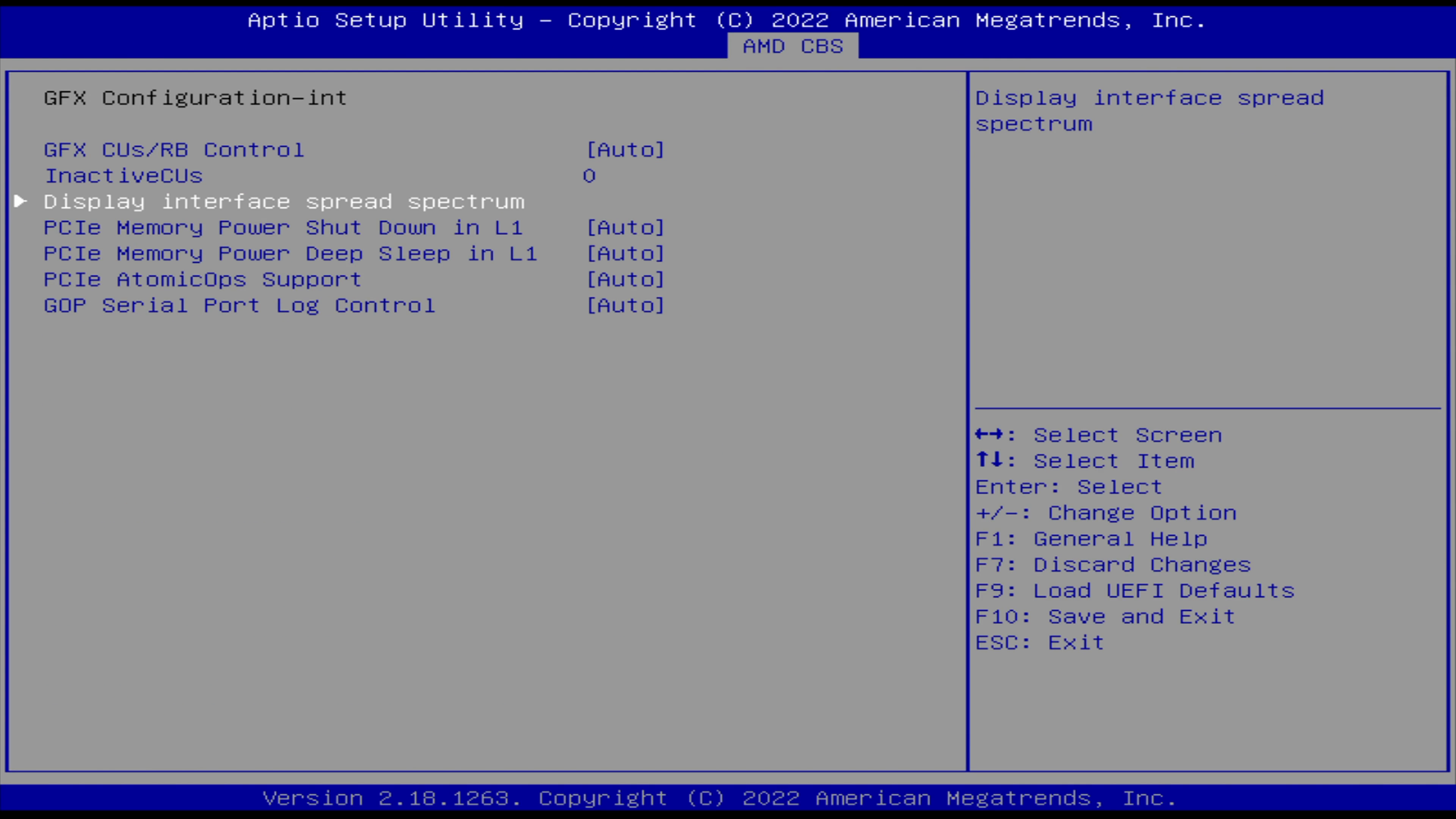This screenshot has height=819, width=1456.
Task: Click the Select Item key hint
Action: pos(1085,461)
